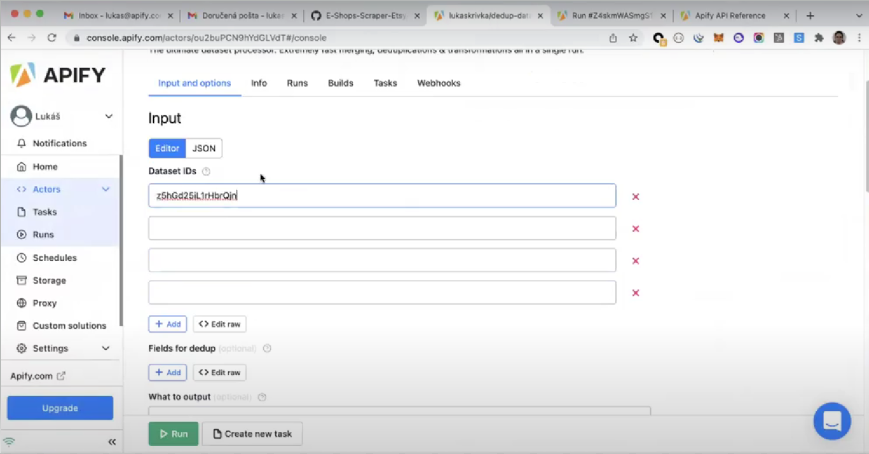The width and height of the screenshot is (869, 454).
Task: Click fourth empty Dataset ID field
Action: coord(382,293)
